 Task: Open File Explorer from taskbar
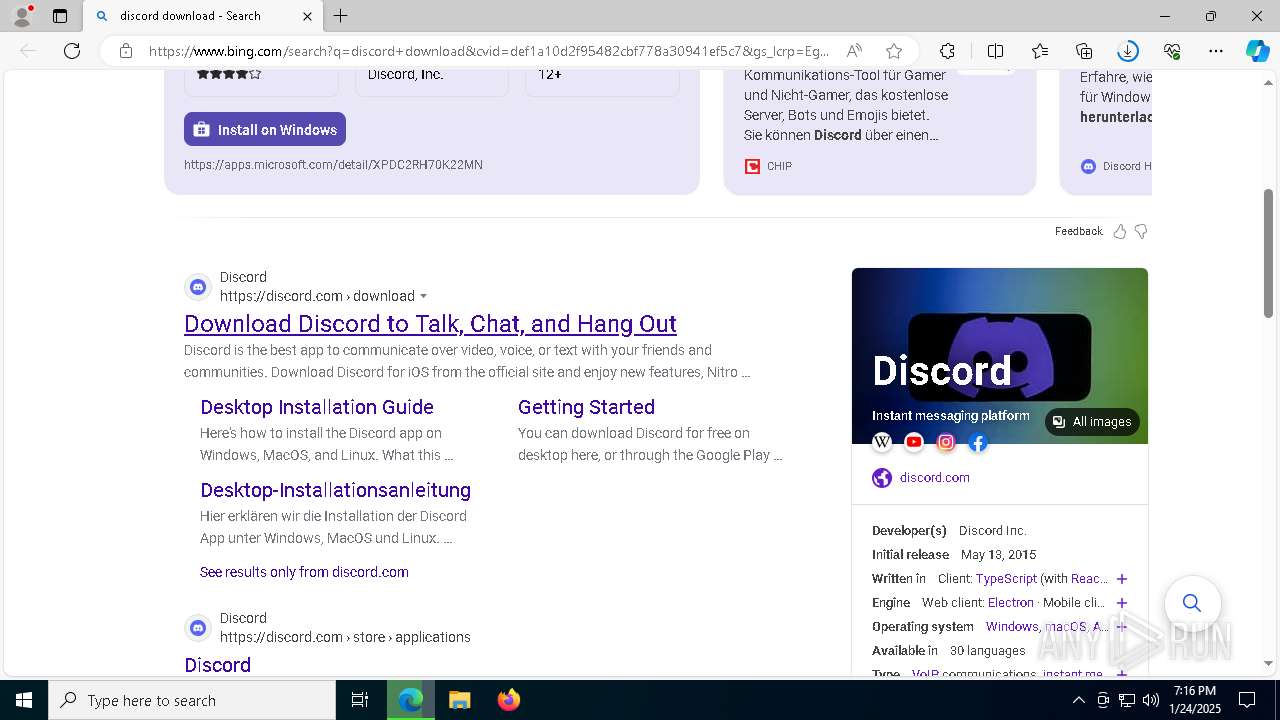point(459,700)
